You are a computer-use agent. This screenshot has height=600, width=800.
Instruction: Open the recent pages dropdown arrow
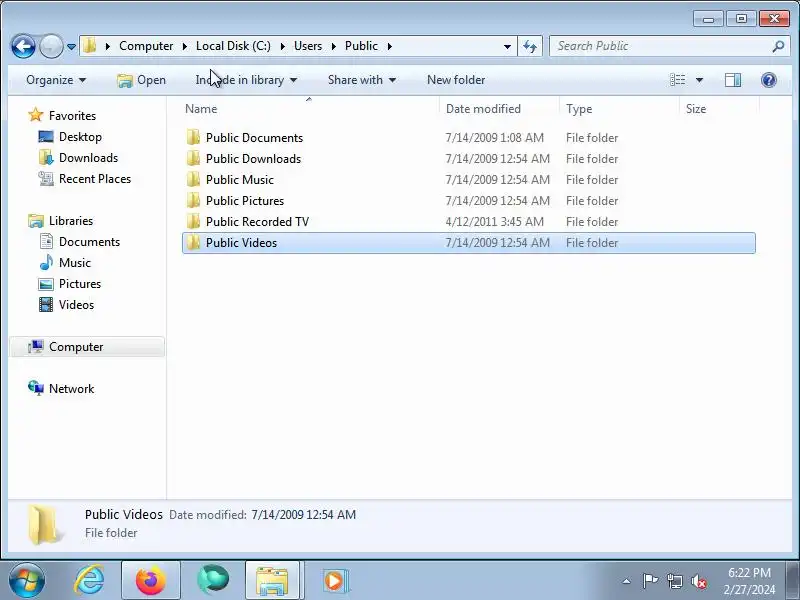pyautogui.click(x=71, y=46)
